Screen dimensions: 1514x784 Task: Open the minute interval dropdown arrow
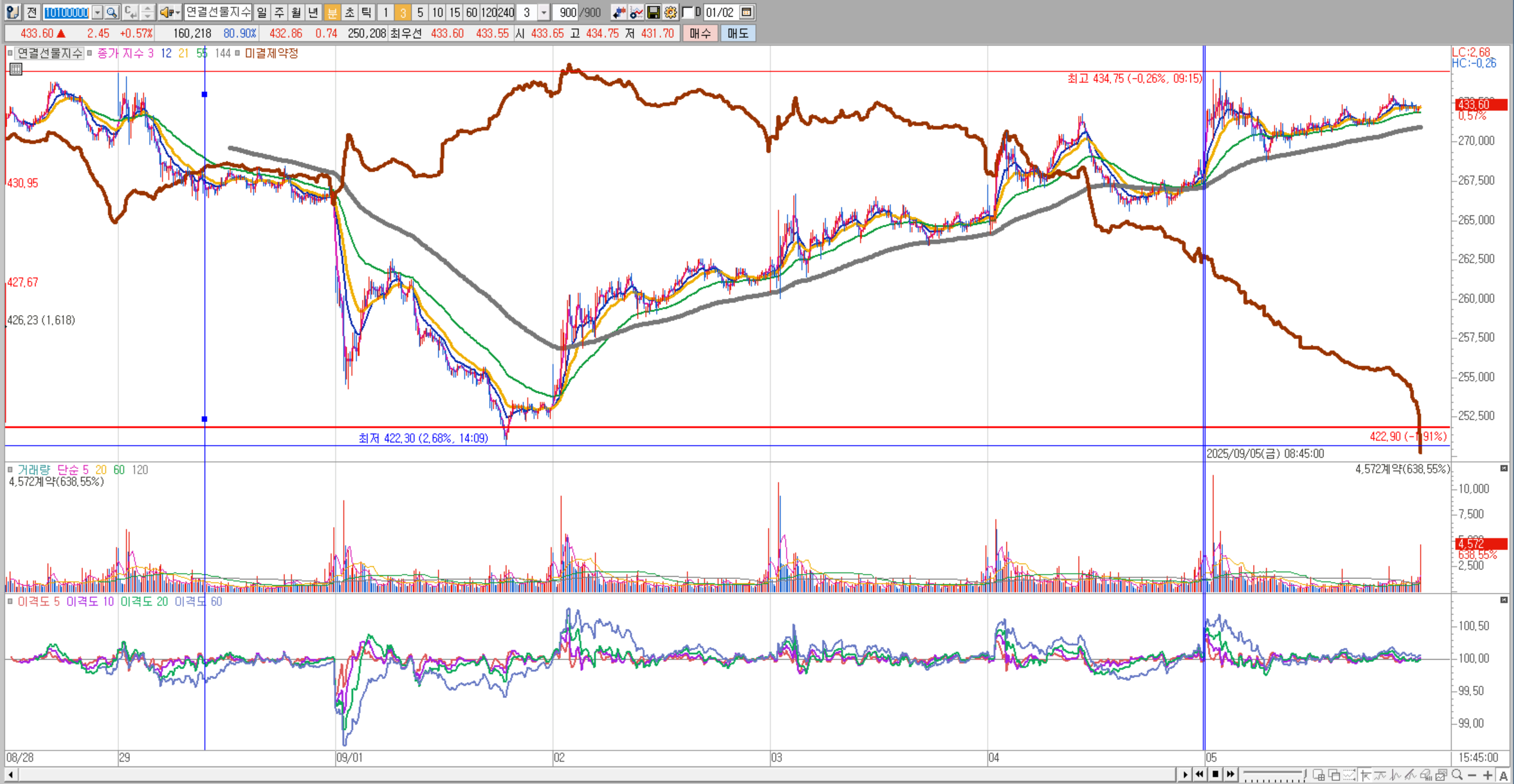coord(544,12)
